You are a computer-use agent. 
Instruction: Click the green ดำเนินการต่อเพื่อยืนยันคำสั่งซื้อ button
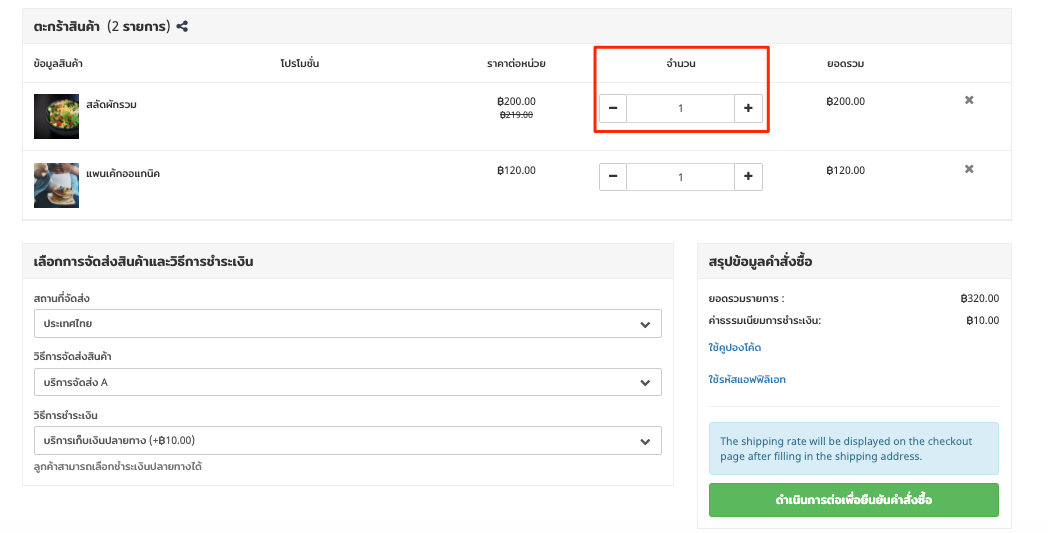(854, 500)
